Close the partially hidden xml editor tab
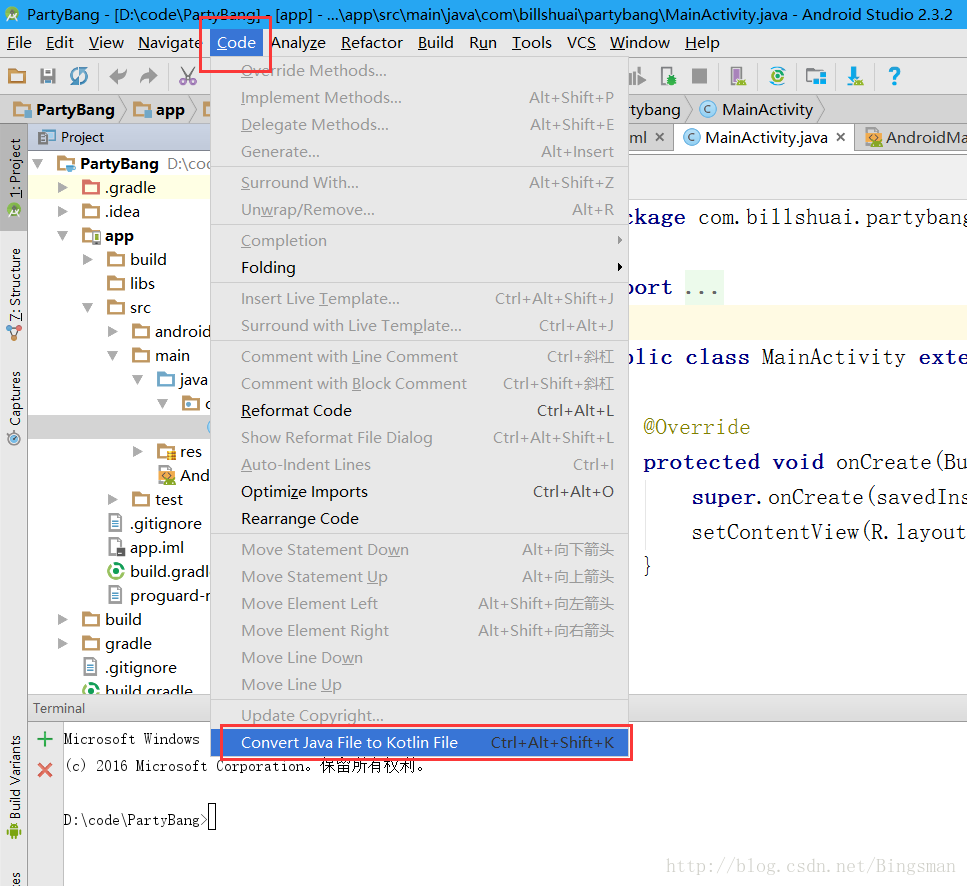The width and height of the screenshot is (967, 886). pos(660,137)
